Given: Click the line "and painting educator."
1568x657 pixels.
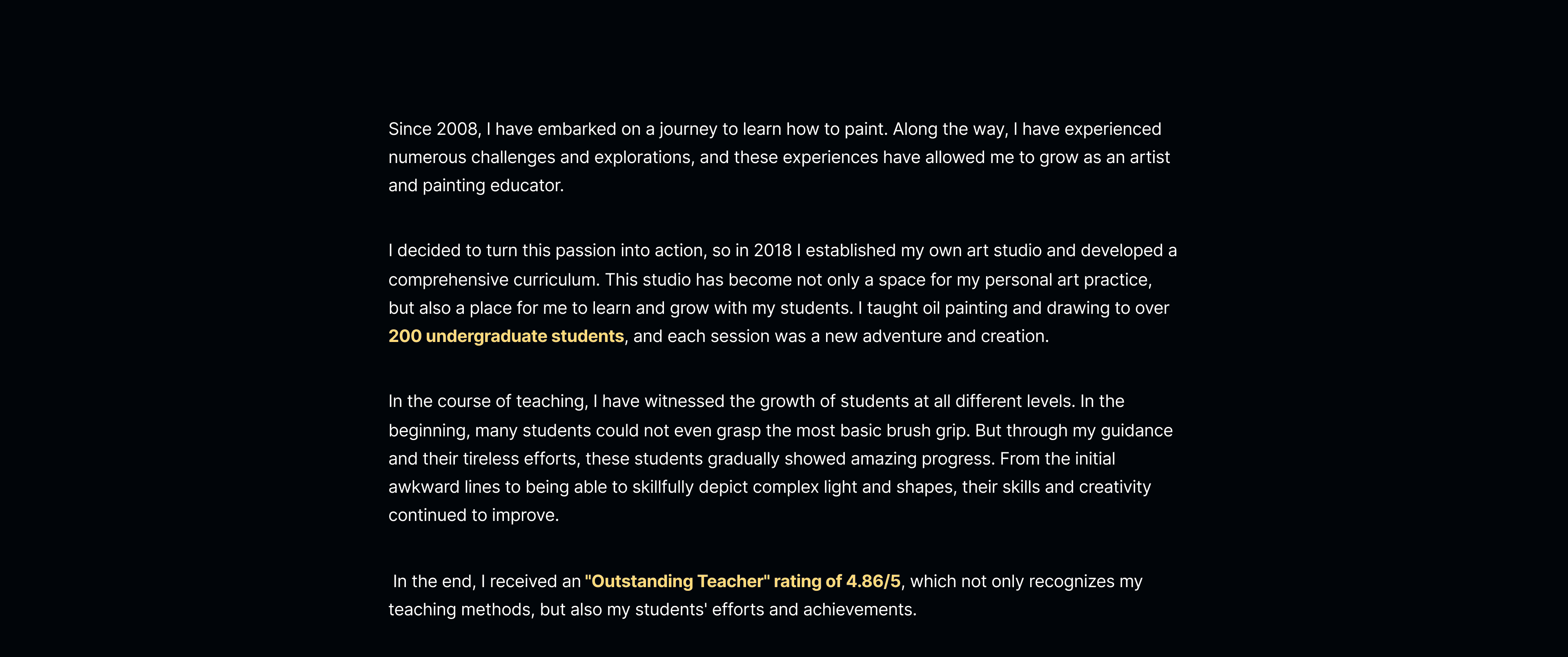Looking at the screenshot, I should [x=476, y=185].
